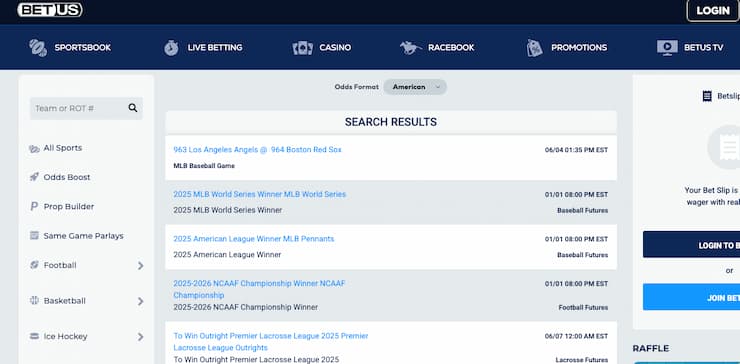Click the Live Betting stopwatch icon
Viewport: 740px width, 364px height.
[x=171, y=48]
